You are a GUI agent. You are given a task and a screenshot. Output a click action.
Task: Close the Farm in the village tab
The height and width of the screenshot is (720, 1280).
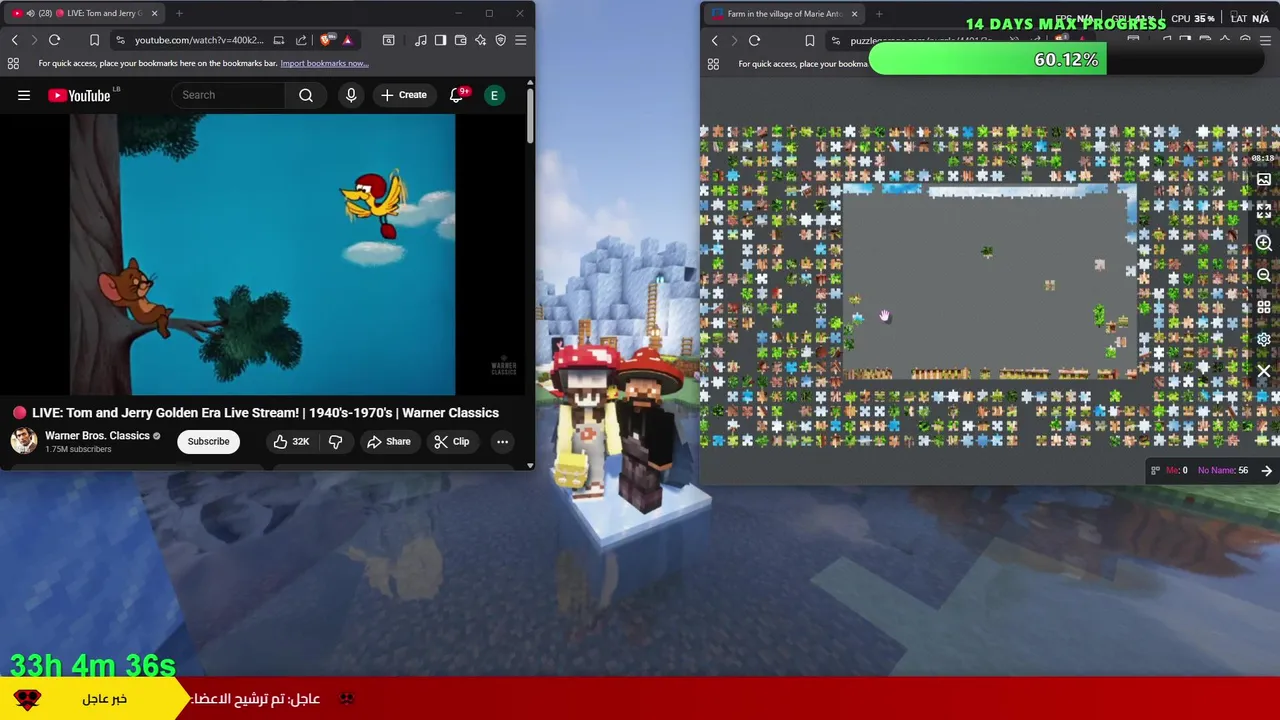(x=854, y=14)
